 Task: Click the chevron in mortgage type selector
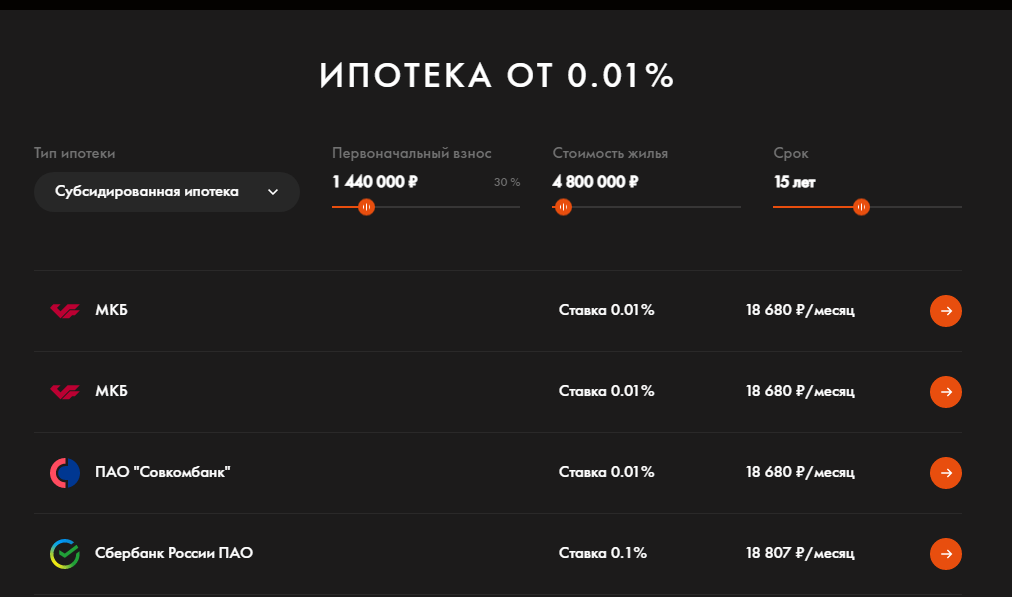click(x=273, y=192)
